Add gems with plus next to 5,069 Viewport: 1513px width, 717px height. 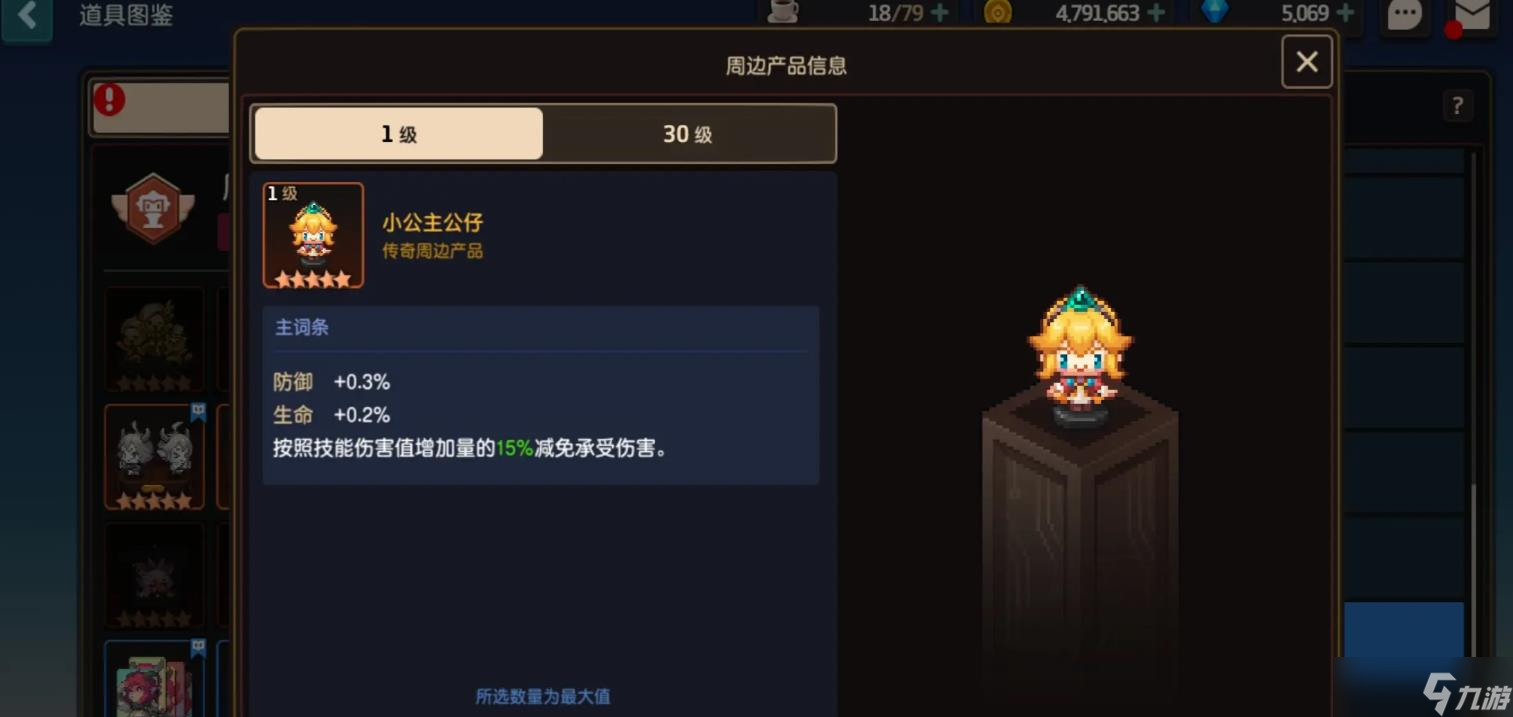pyautogui.click(x=1345, y=13)
